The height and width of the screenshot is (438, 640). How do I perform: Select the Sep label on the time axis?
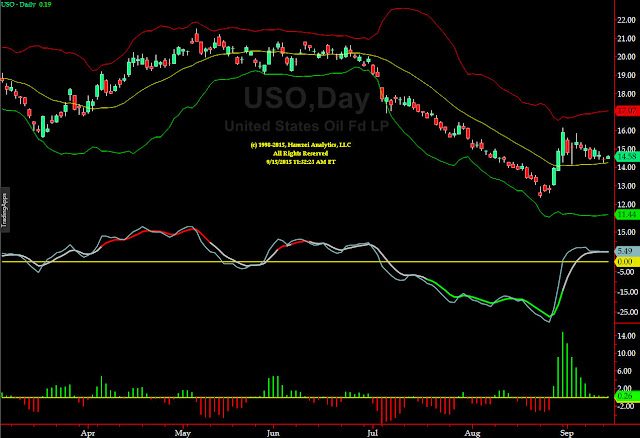567,433
